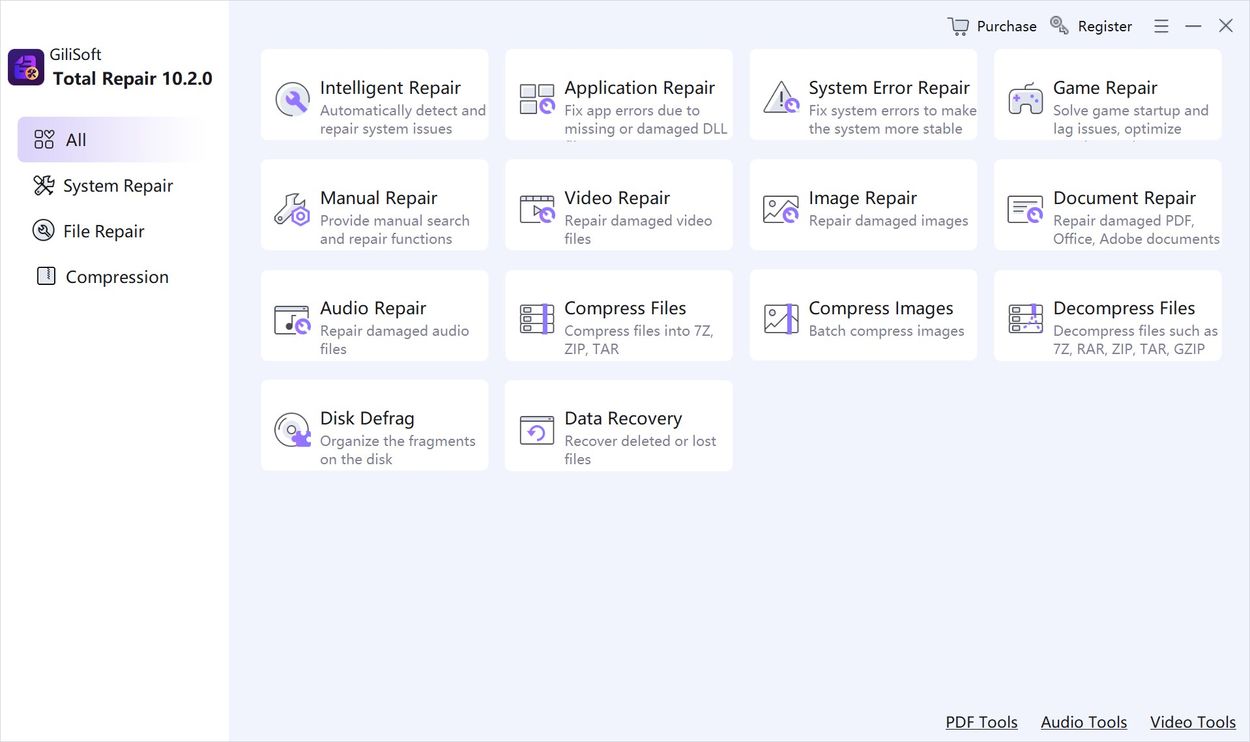Viewport: 1250px width, 742px height.
Task: Open the Data Recovery title
Action: pos(623,418)
